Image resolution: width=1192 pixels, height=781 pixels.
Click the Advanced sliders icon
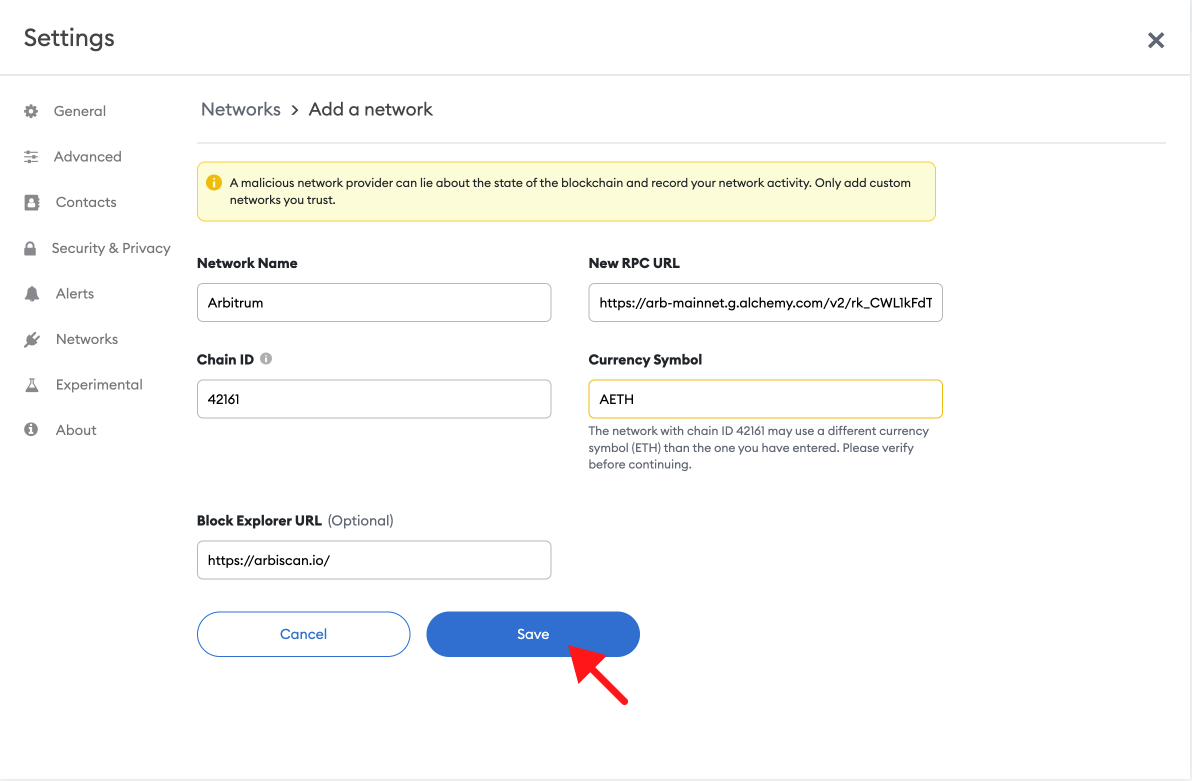(31, 157)
